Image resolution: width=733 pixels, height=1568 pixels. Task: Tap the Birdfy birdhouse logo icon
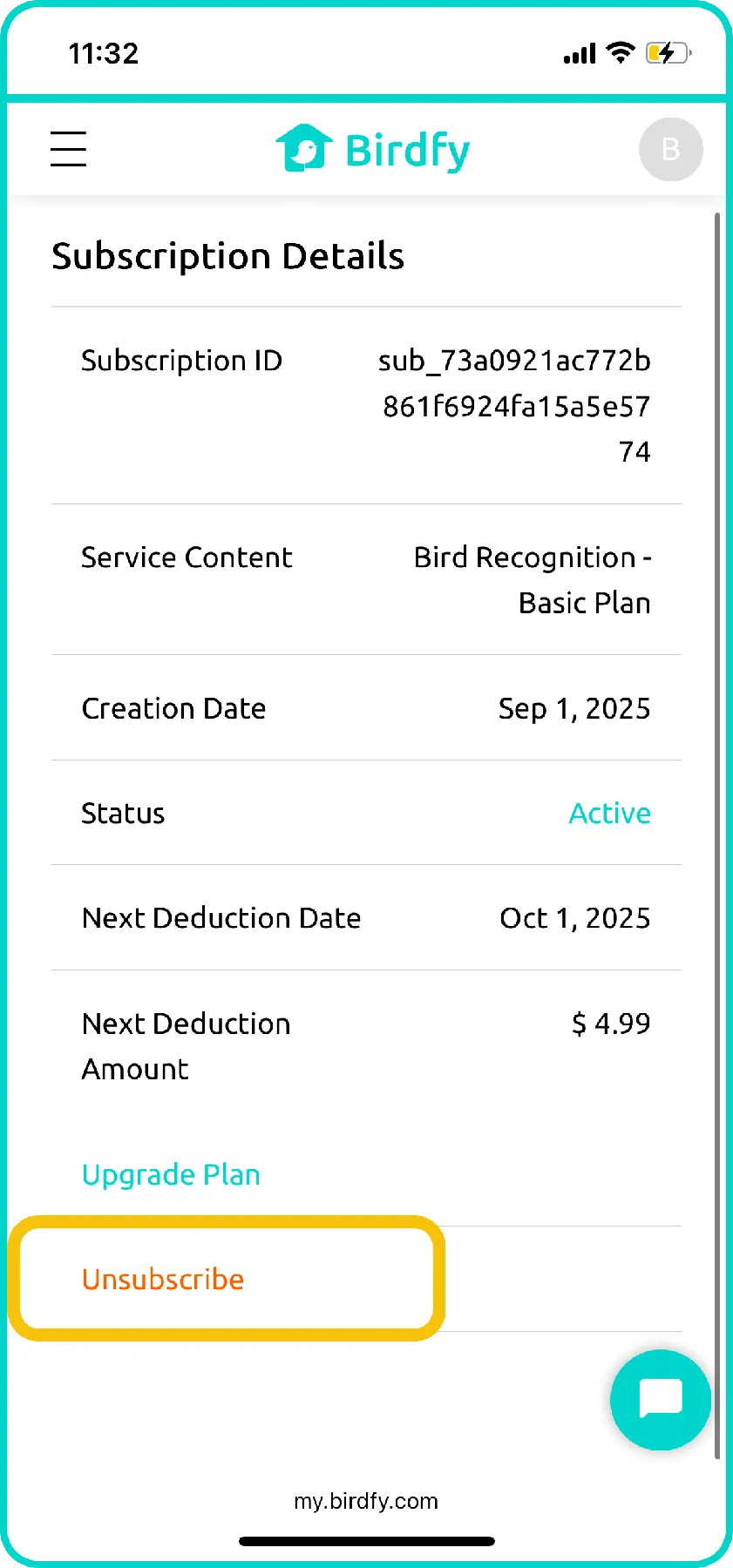pos(303,148)
